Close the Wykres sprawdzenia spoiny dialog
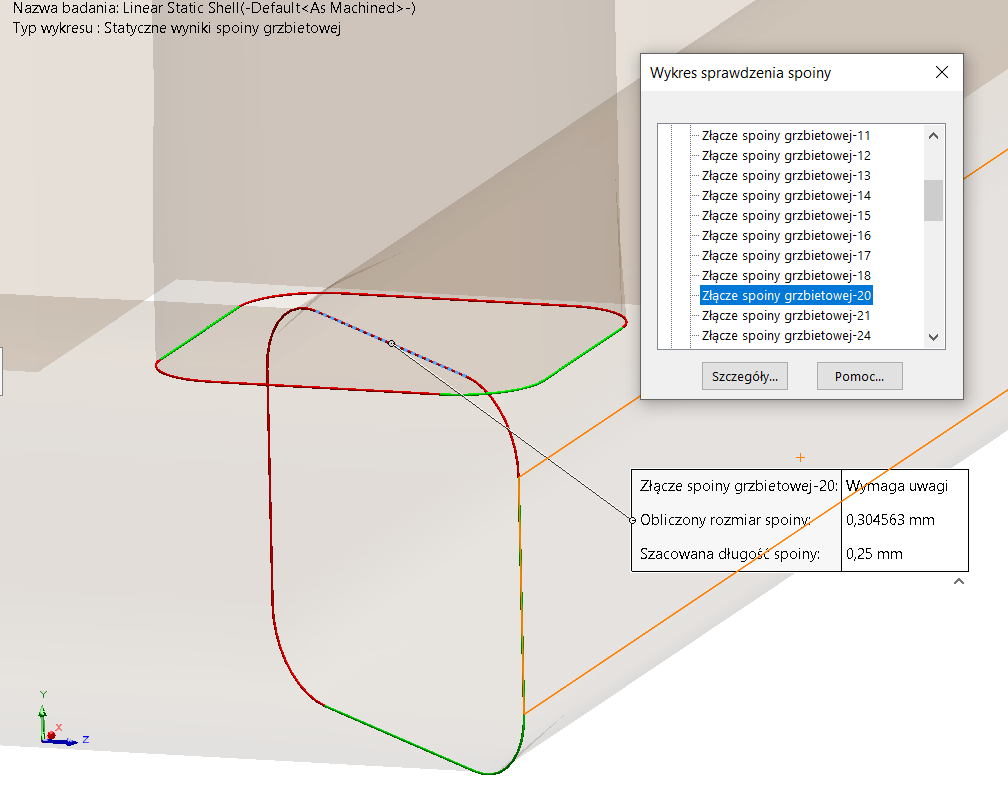 (941, 72)
